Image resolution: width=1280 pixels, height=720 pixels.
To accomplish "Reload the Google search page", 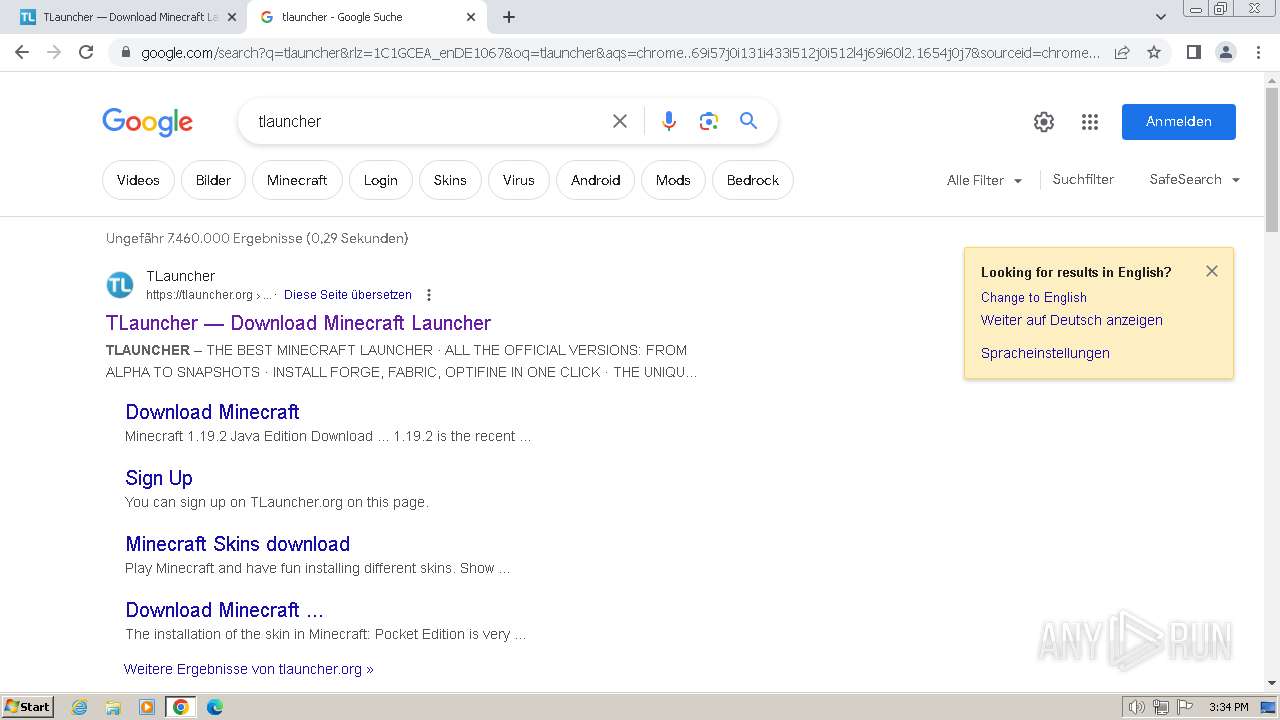I will click(x=86, y=52).
